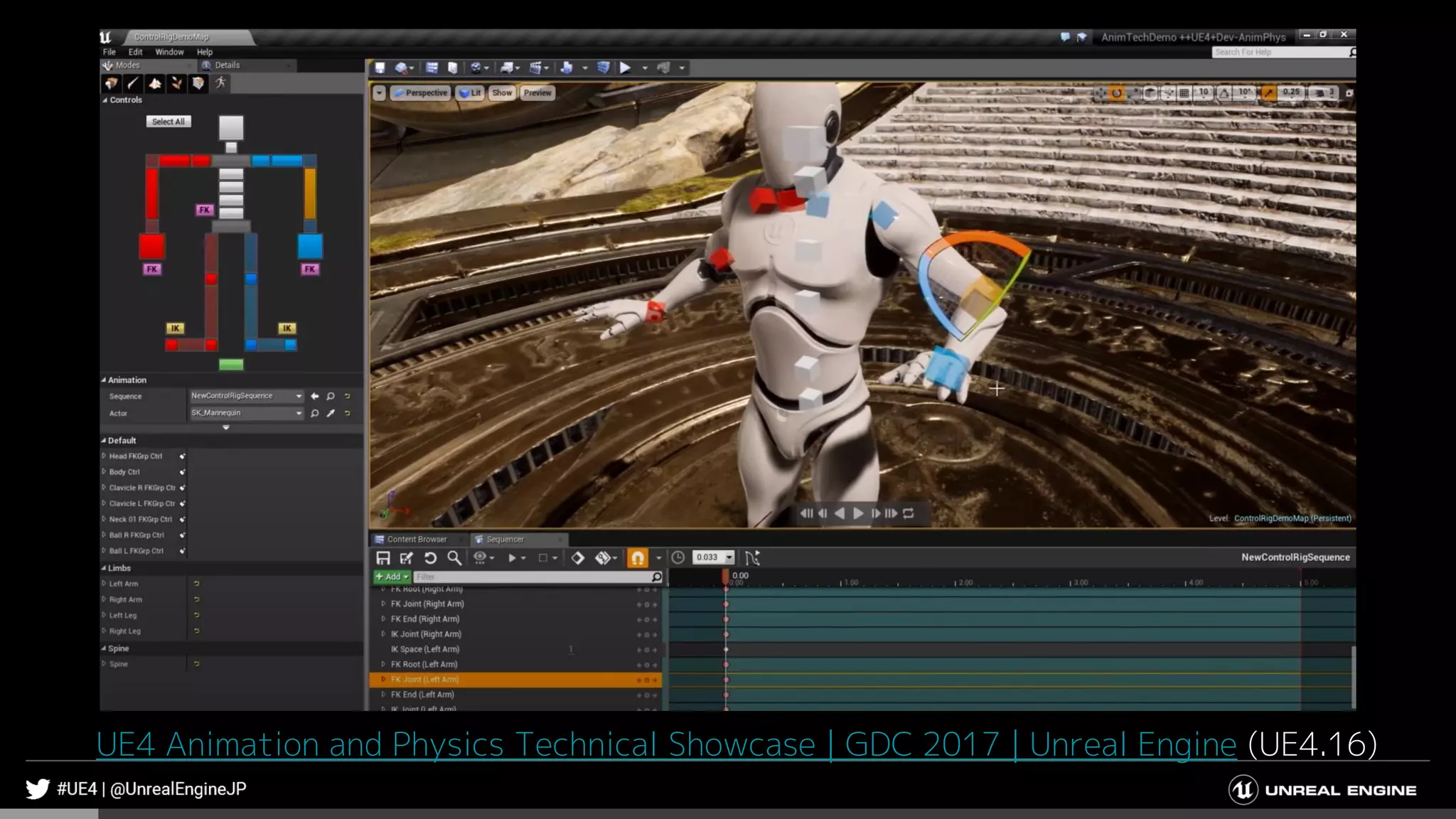This screenshot has width=1456, height=819.
Task: Toggle Sequencer magnet snapping button
Action: [x=638, y=558]
